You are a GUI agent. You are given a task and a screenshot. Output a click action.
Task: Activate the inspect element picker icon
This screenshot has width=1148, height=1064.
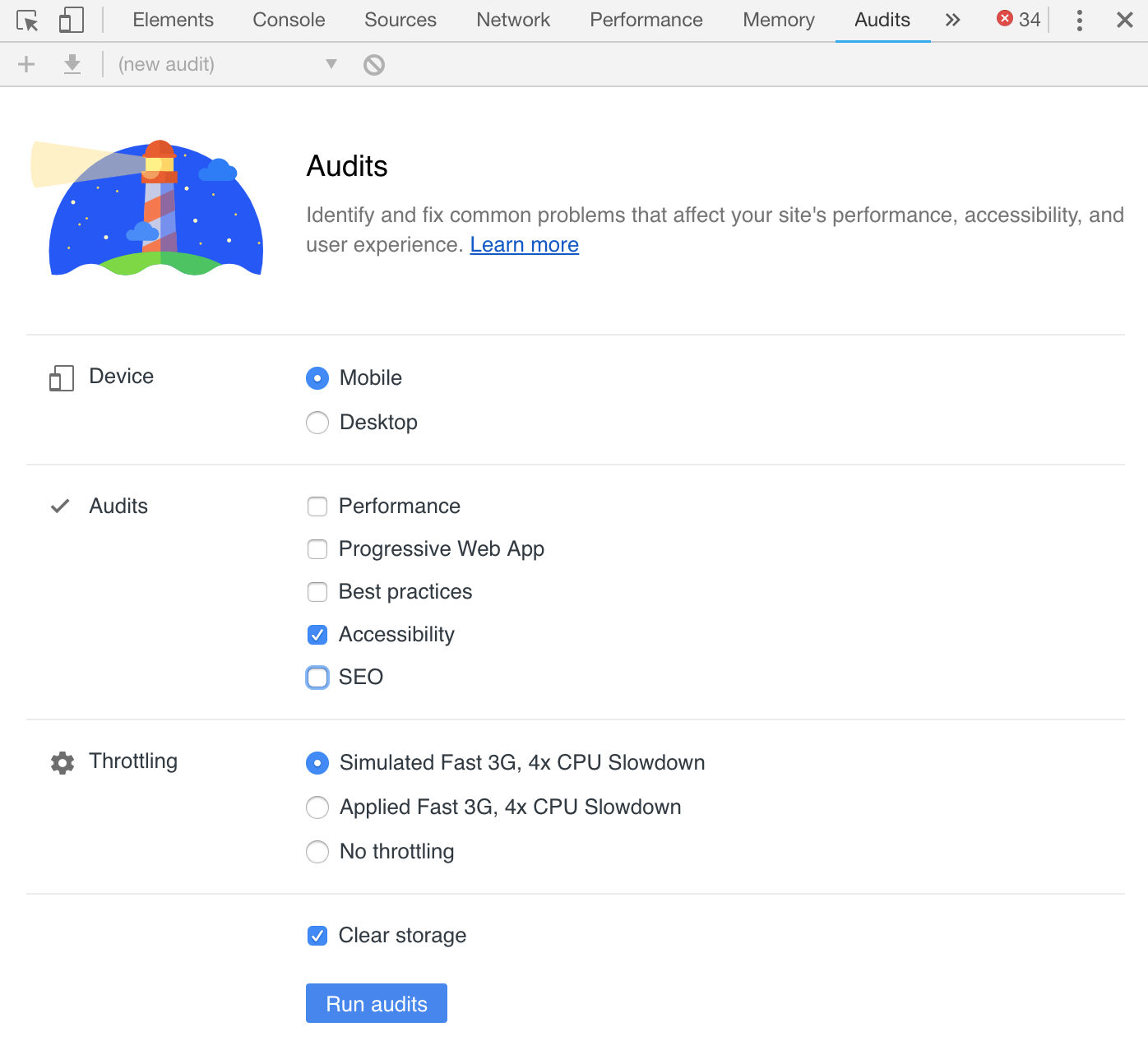pyautogui.click(x=27, y=21)
